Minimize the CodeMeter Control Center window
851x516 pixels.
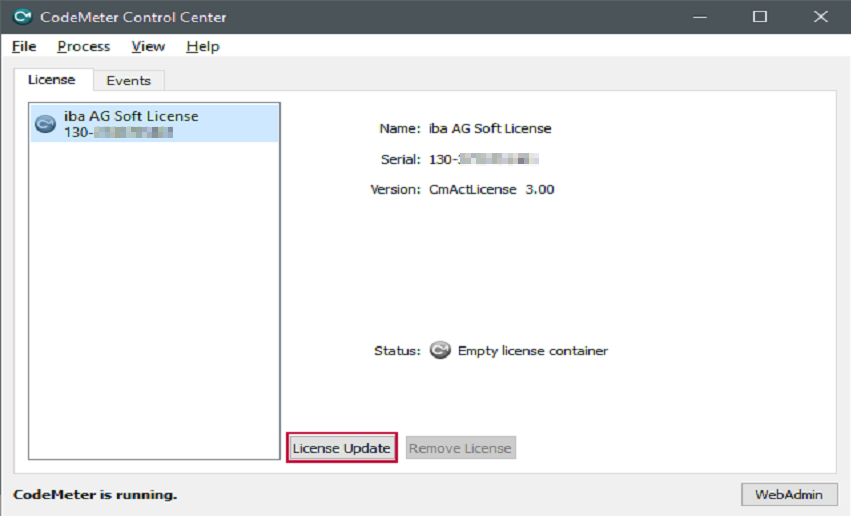[x=700, y=17]
